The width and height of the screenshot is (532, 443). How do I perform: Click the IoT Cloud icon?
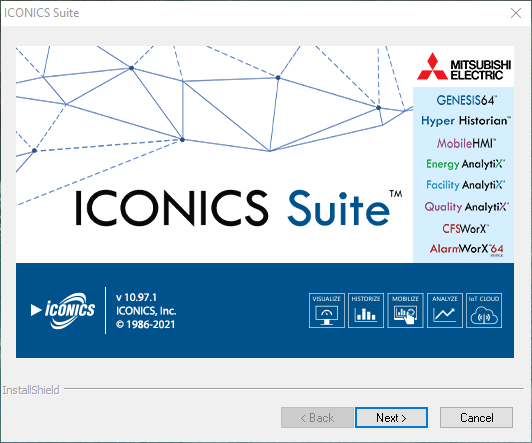(x=484, y=310)
